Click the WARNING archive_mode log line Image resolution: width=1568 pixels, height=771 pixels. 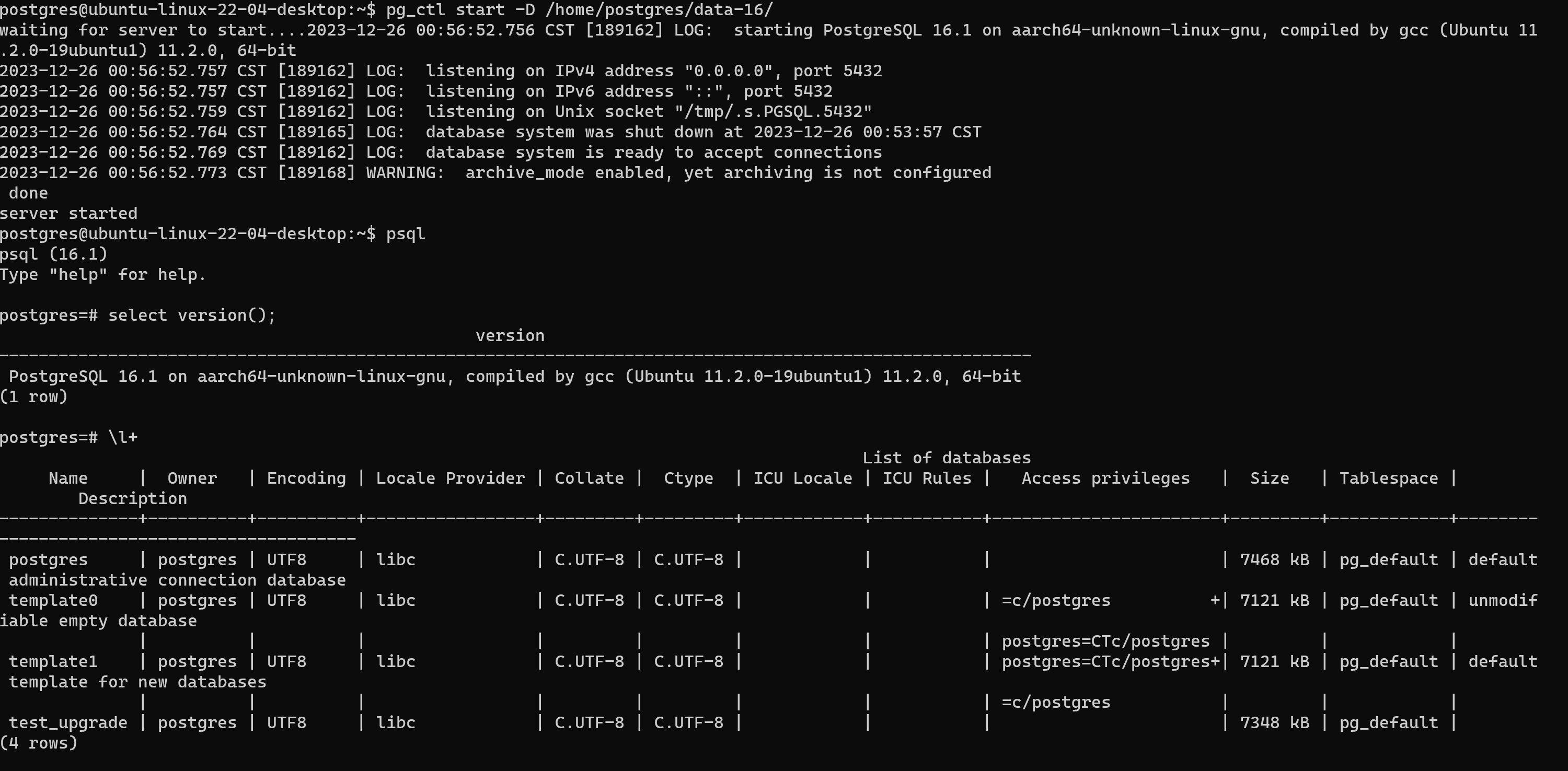[x=728, y=173]
